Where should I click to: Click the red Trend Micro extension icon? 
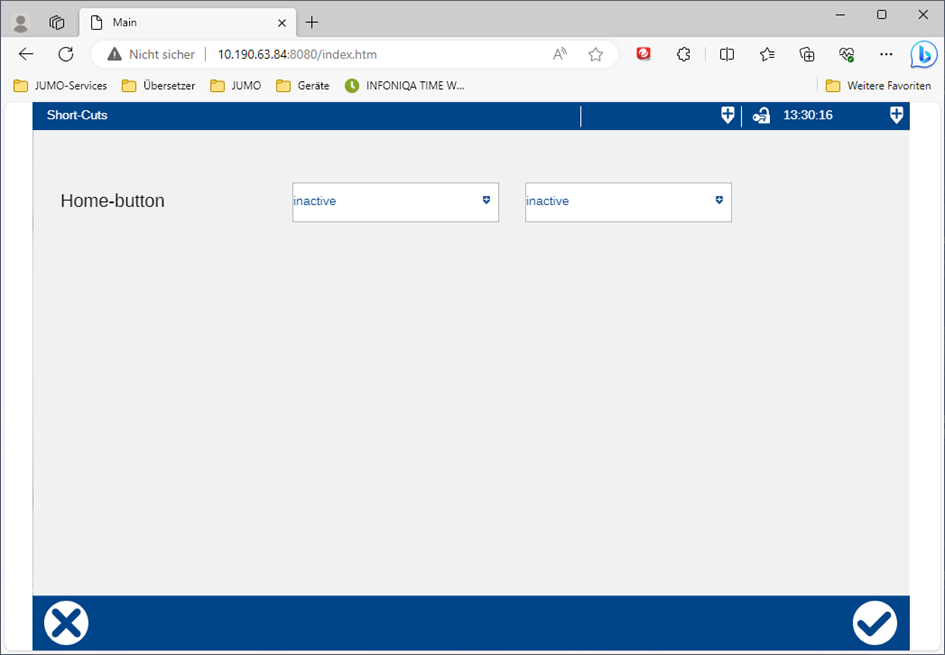(x=644, y=55)
